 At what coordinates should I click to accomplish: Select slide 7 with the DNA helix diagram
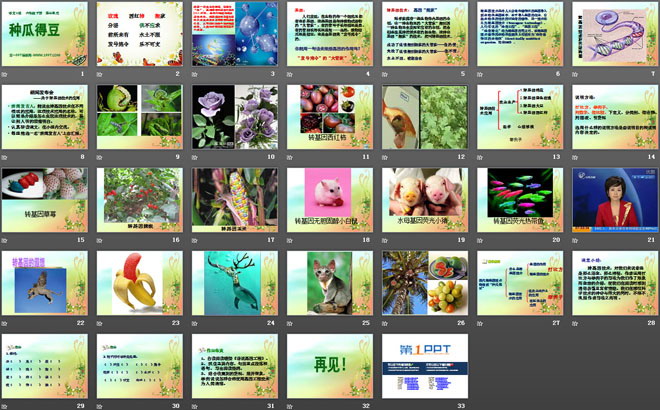[x=615, y=34]
